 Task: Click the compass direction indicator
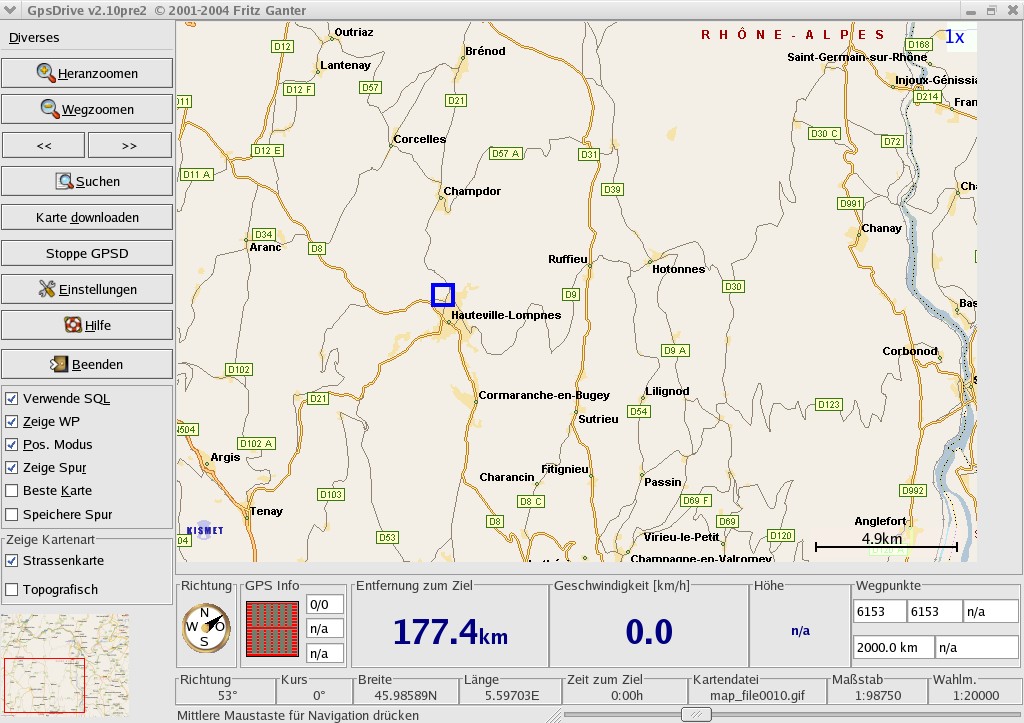(x=206, y=628)
